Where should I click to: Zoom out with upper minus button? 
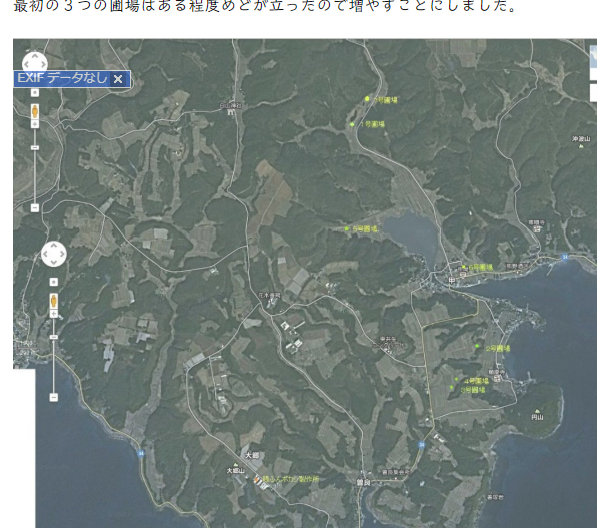click(35, 207)
